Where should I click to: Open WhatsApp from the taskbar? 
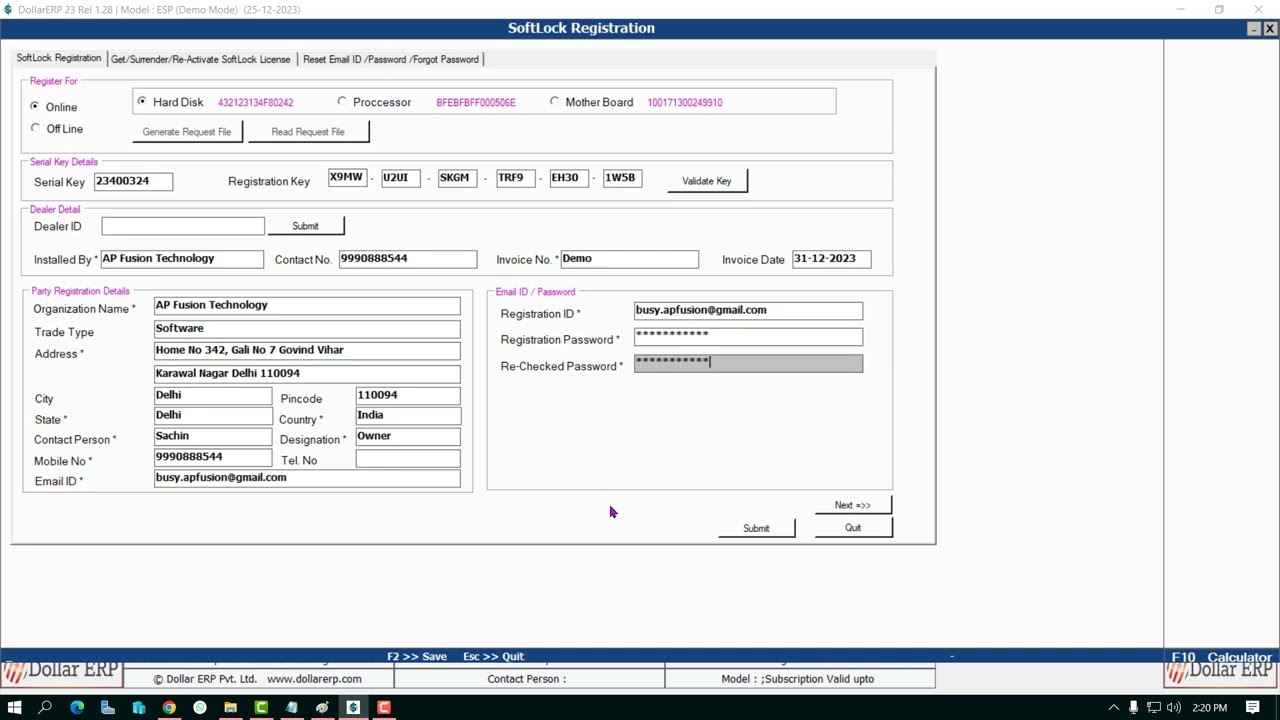200,707
